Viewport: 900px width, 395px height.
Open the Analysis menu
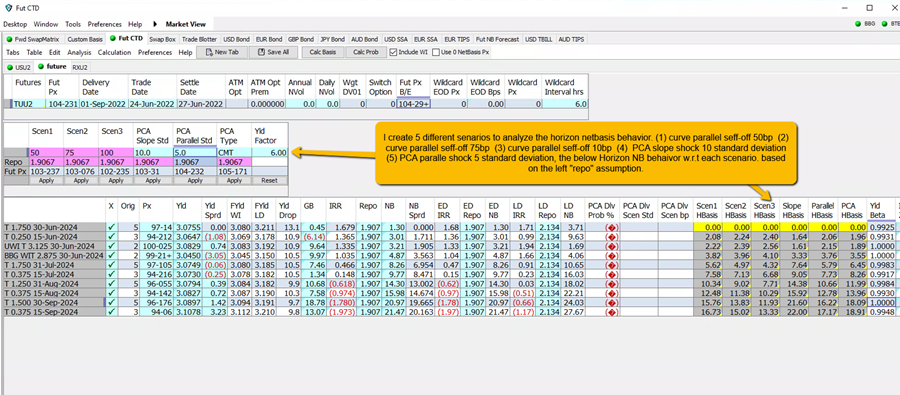[x=79, y=52]
